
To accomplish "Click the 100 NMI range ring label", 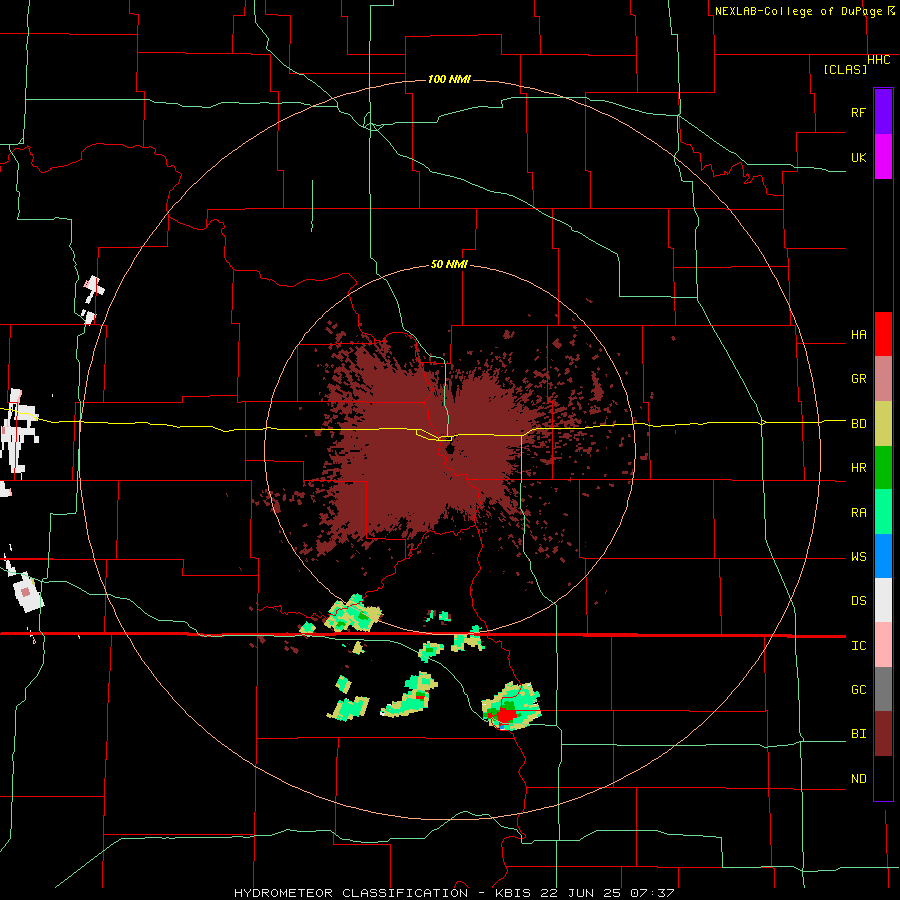I will point(449,79).
